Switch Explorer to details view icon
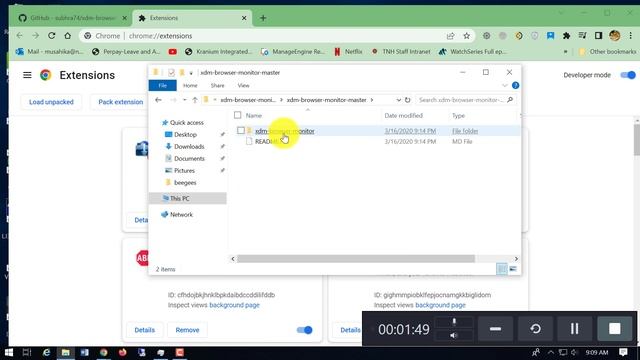Image resolution: width=640 pixels, height=360 pixels. pyautogui.click(x=502, y=269)
